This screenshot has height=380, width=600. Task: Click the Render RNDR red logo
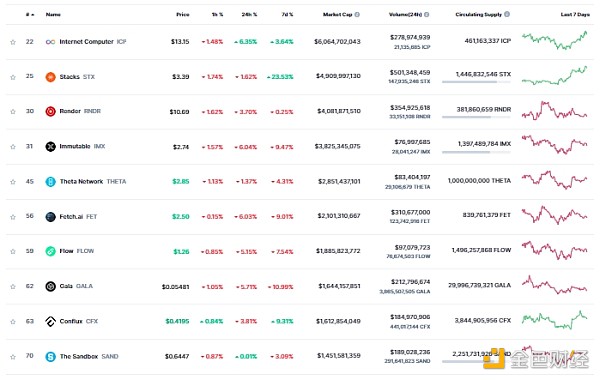click(51, 111)
